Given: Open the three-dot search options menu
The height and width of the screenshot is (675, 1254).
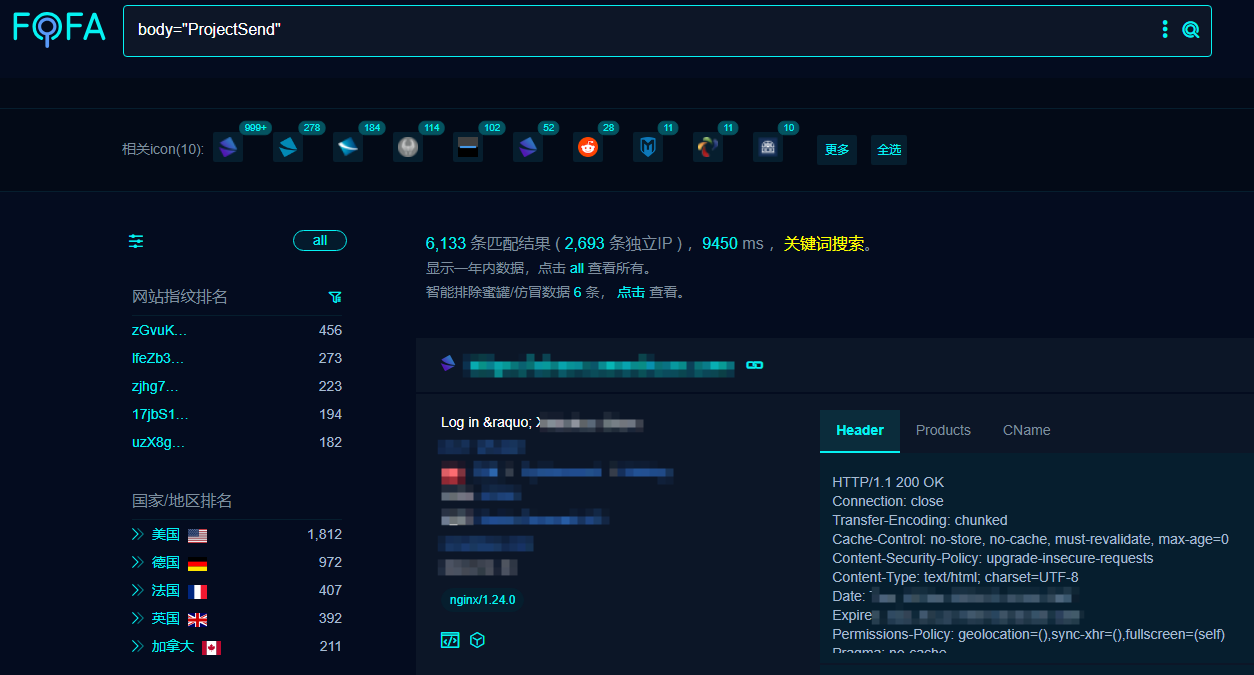Looking at the screenshot, I should [1165, 29].
